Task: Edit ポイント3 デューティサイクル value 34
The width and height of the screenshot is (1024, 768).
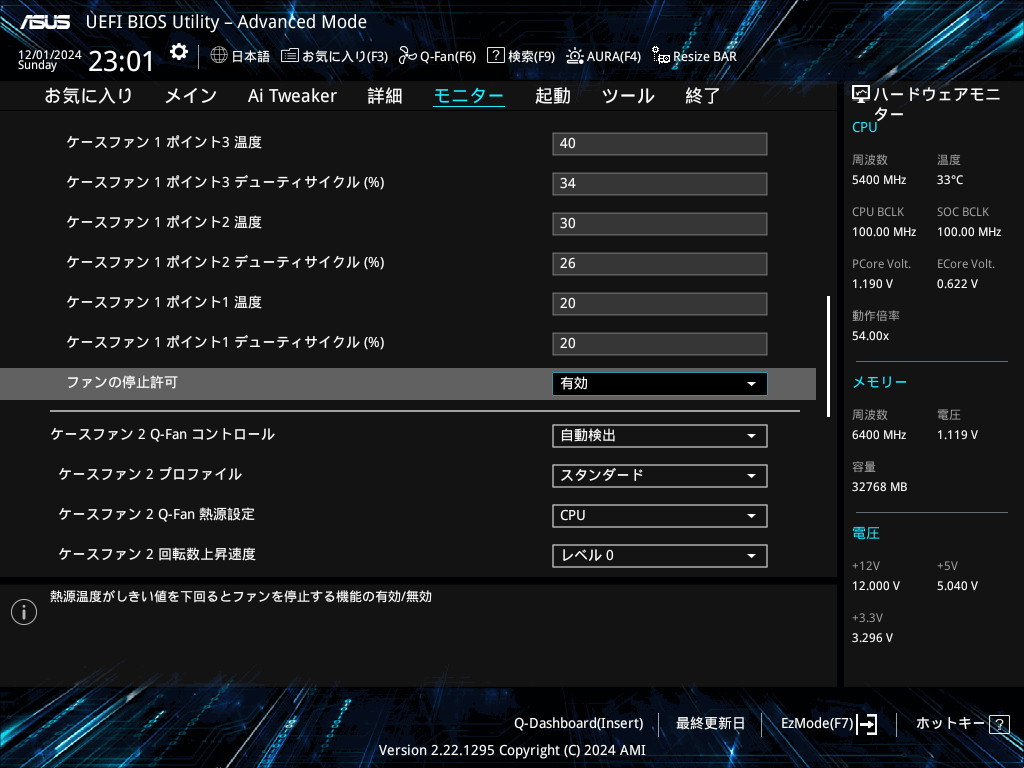Action: (660, 184)
